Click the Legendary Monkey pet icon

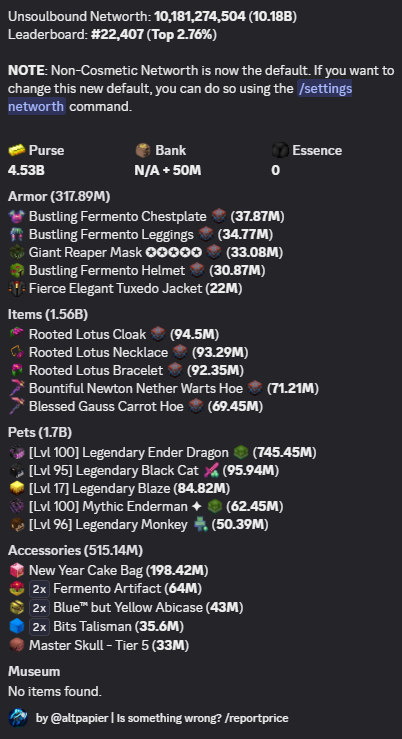click(x=16, y=525)
